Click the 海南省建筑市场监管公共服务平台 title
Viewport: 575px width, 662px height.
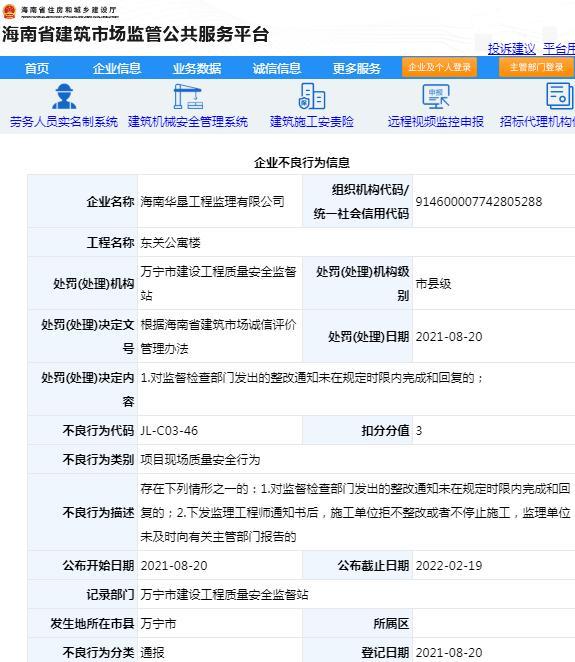136,34
